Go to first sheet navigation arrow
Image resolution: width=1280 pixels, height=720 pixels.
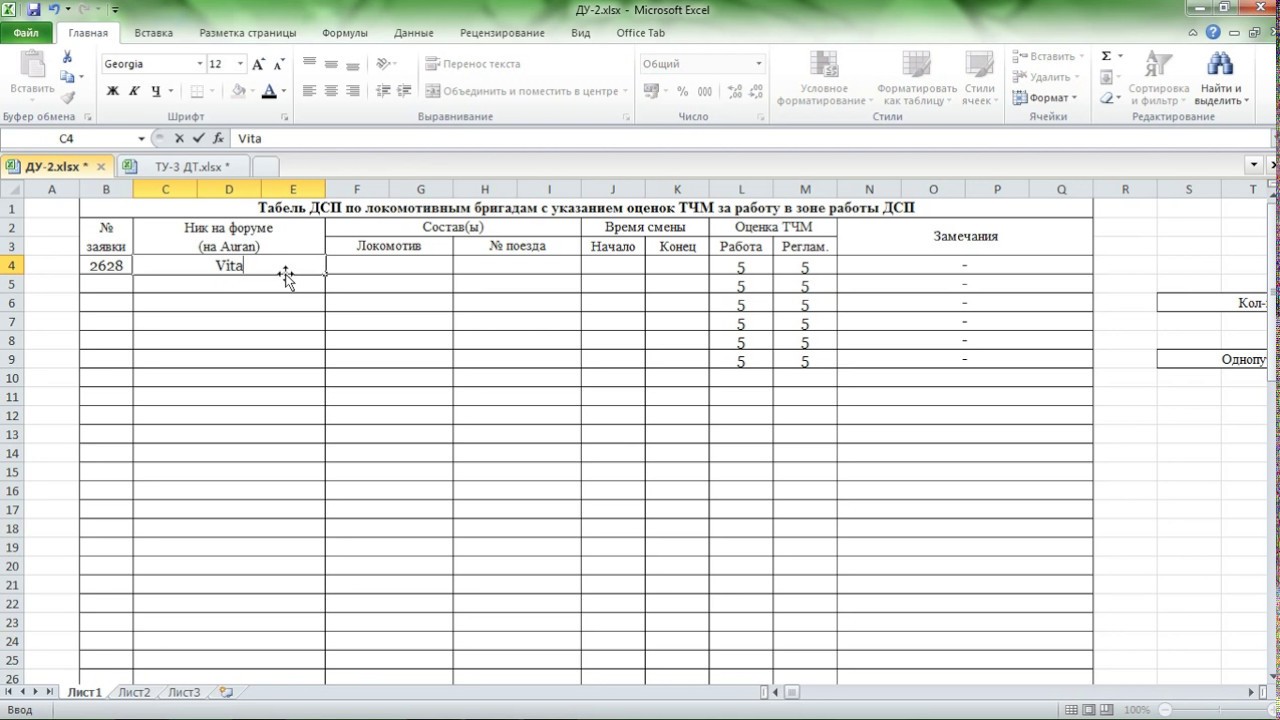9,692
